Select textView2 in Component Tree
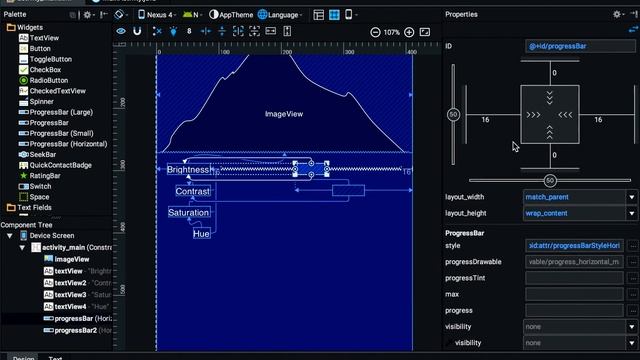This screenshot has height=360, width=640. point(77,283)
